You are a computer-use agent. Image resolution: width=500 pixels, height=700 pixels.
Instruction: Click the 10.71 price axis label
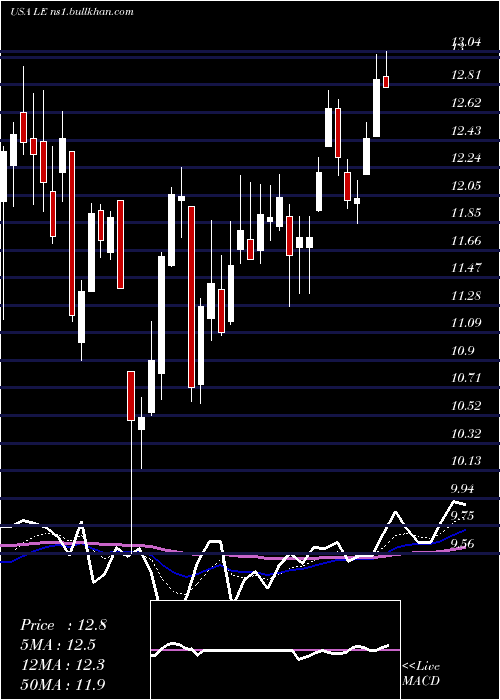pos(466,378)
